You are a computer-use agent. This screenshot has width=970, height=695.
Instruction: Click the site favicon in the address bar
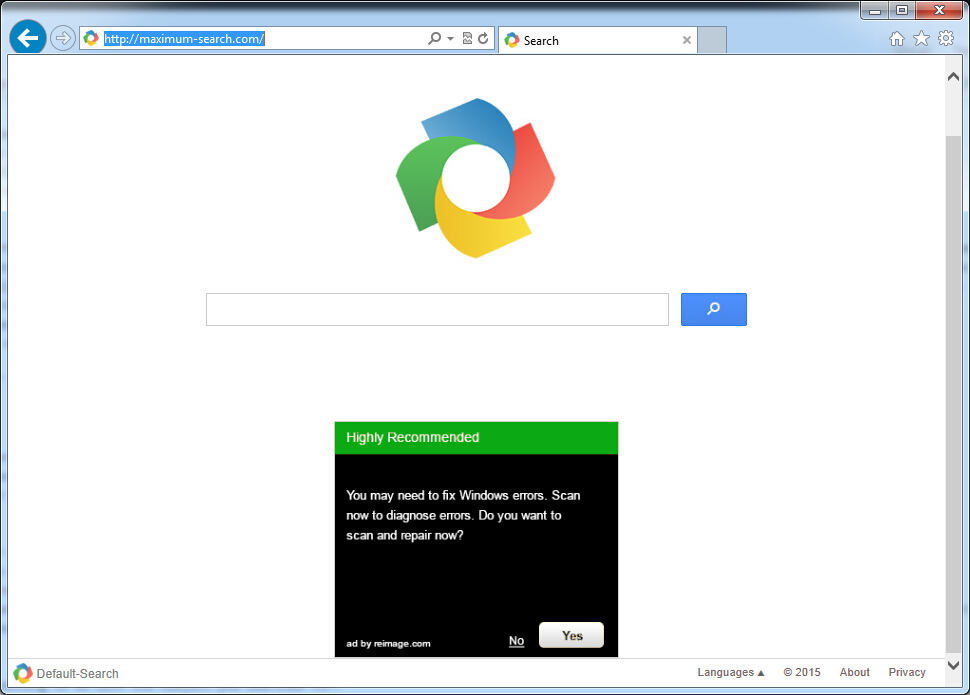[91, 38]
